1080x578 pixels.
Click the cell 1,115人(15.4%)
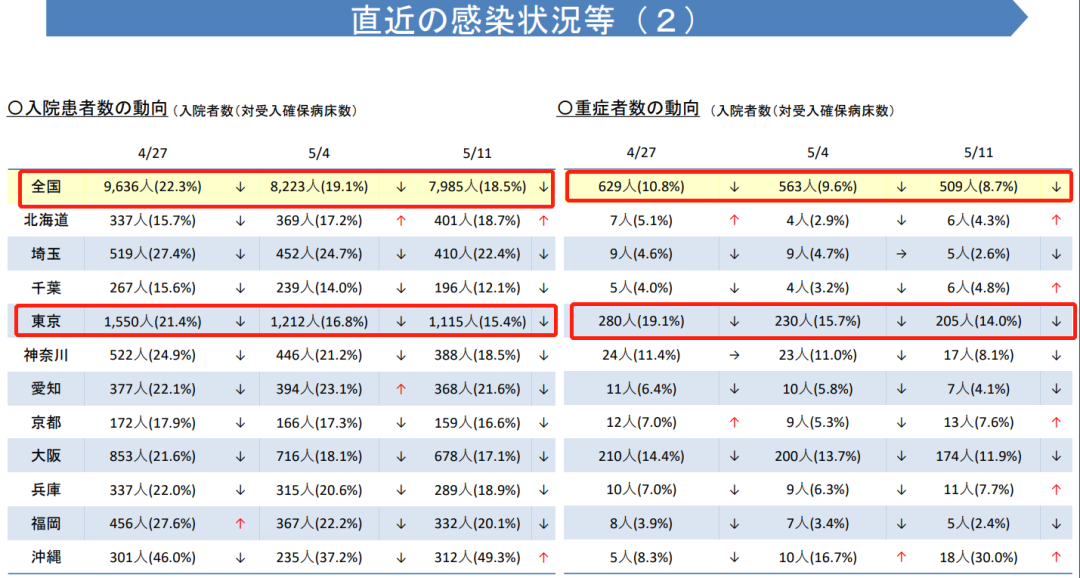(478, 321)
